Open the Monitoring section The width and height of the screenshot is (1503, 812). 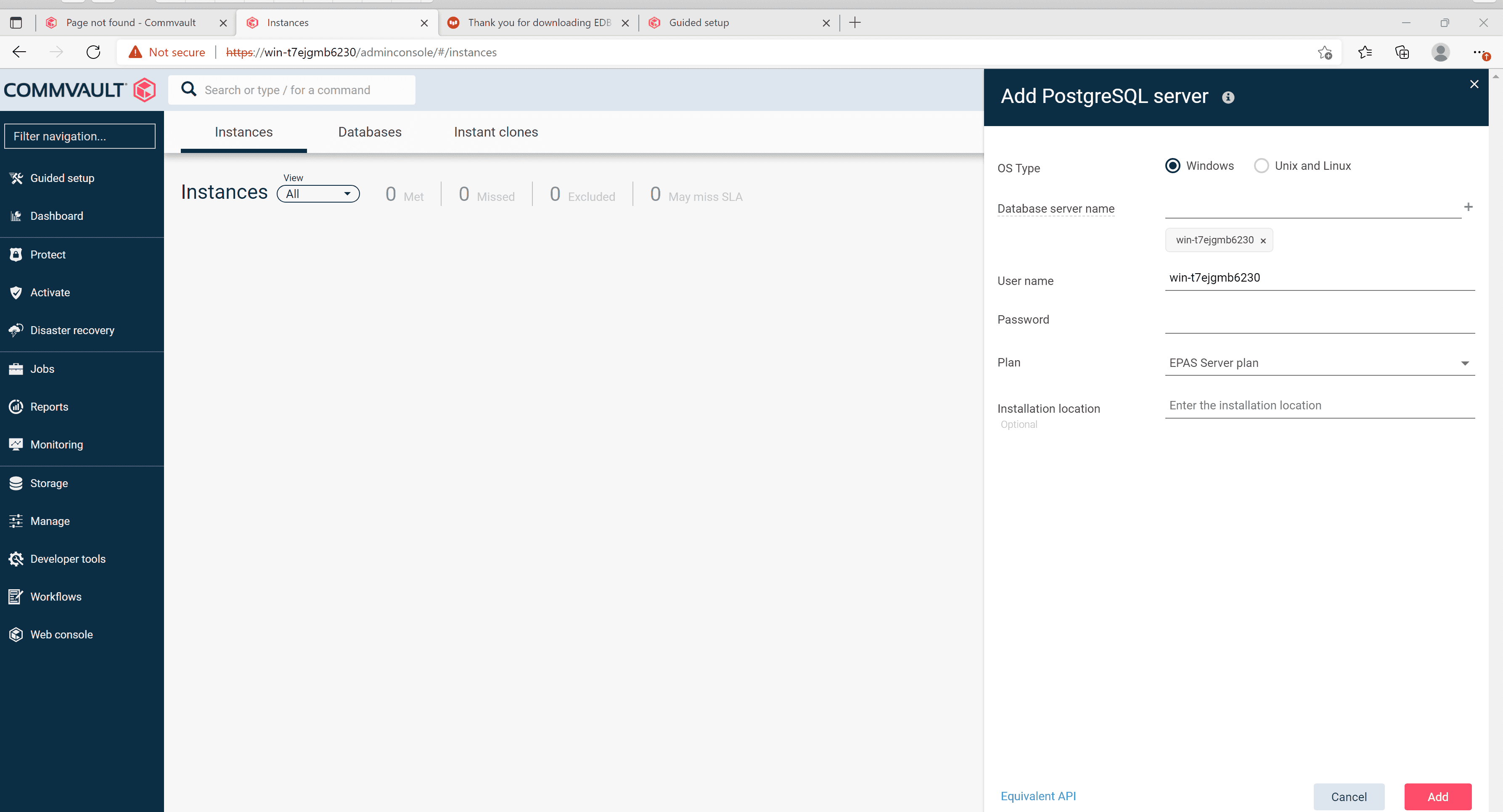(57, 444)
